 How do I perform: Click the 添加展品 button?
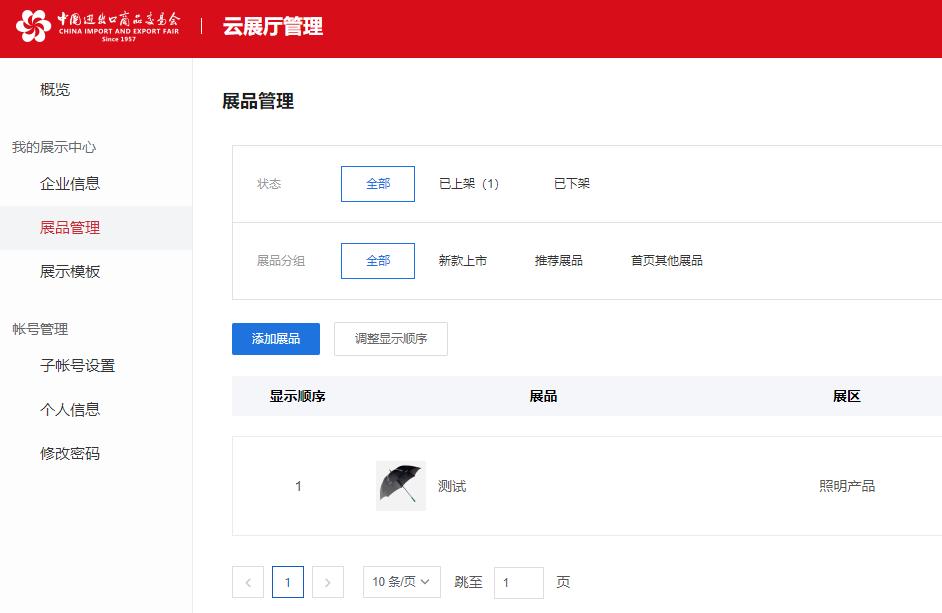click(275, 339)
